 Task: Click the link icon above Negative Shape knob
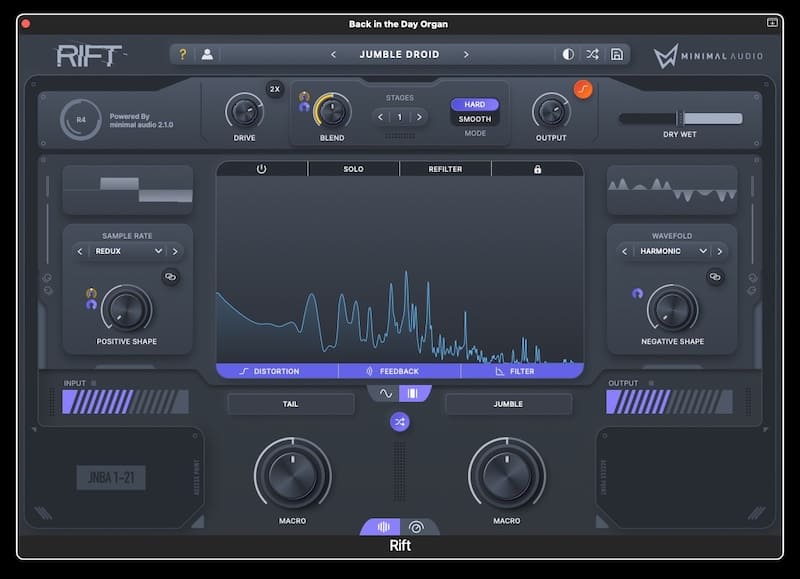click(x=715, y=276)
